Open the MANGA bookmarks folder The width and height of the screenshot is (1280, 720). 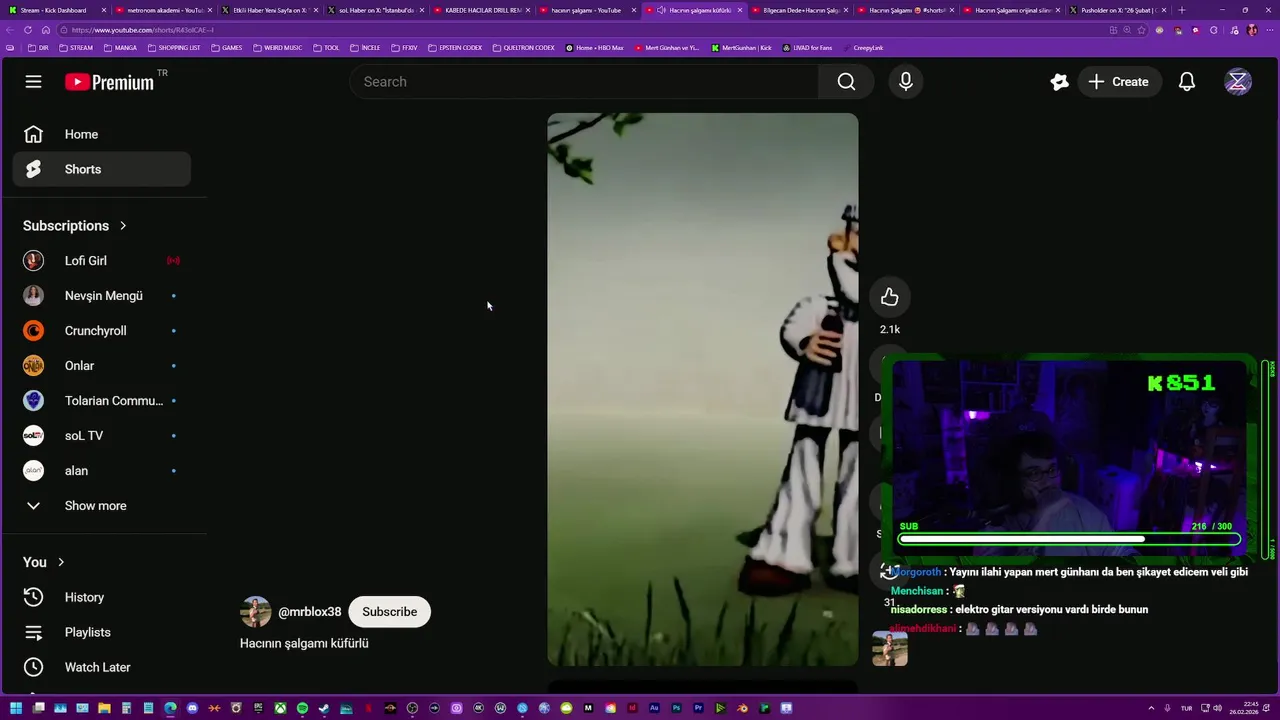pos(120,48)
